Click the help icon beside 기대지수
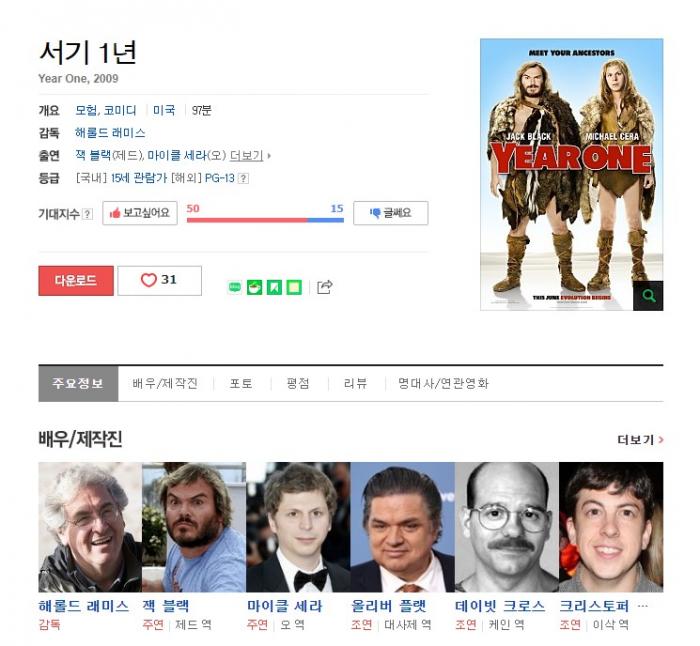This screenshot has height=646, width=700. (88, 214)
